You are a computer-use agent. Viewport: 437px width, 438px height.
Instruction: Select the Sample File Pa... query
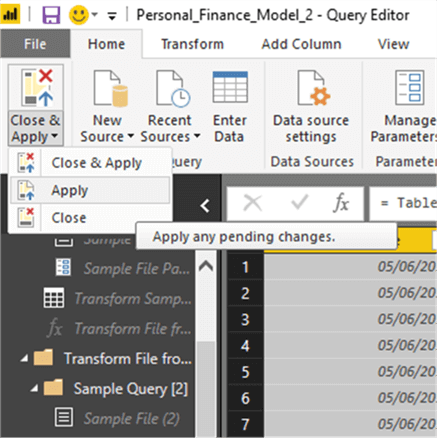pos(137,269)
